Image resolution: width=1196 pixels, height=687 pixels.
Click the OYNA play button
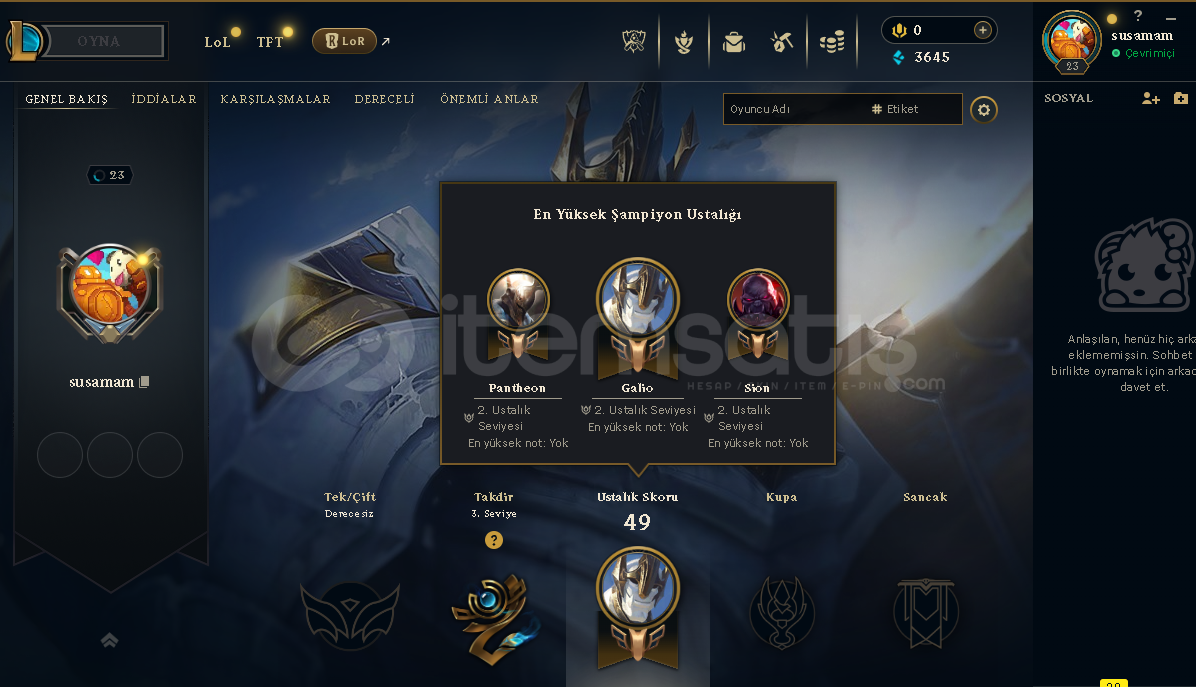pyautogui.click(x=98, y=41)
